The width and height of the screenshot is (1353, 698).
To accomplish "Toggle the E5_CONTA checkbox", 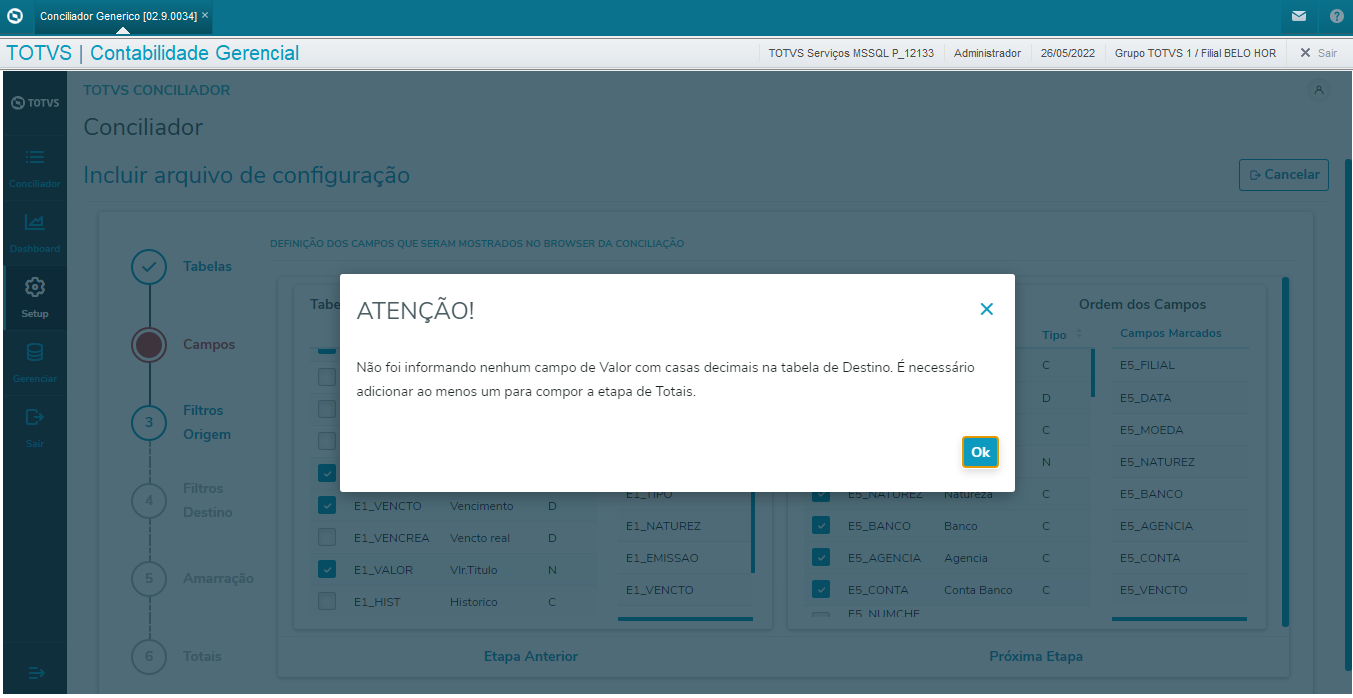I will [x=821, y=589].
